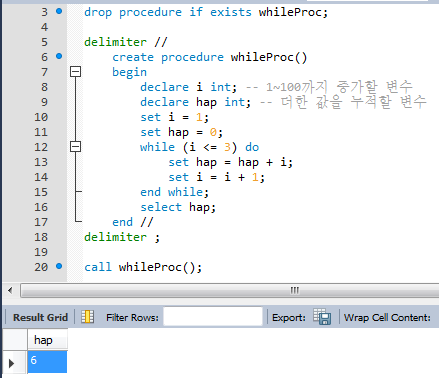Collapse the begin block fold marker

point(76,72)
